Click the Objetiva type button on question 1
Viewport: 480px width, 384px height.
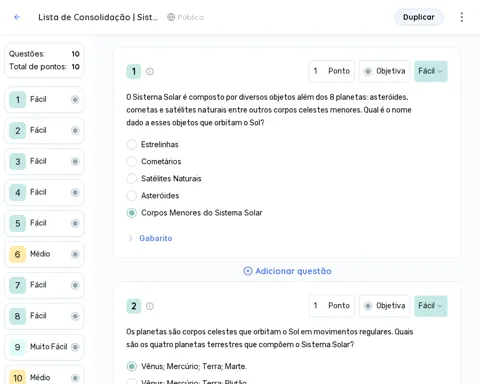tap(384, 71)
